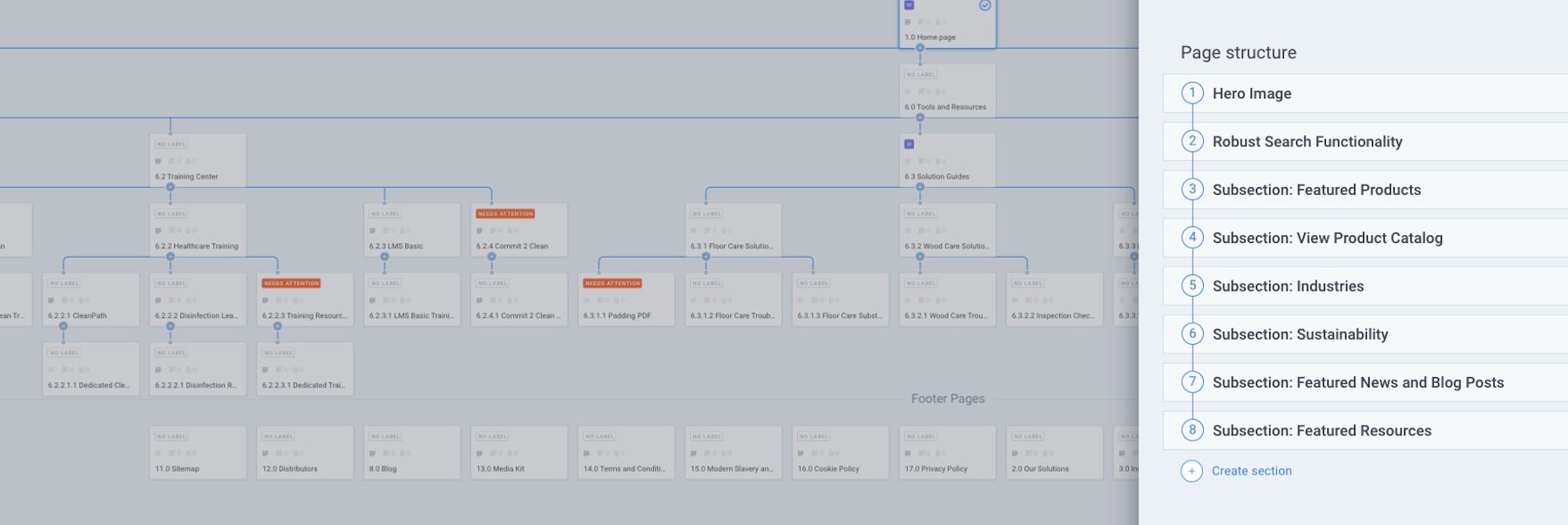This screenshot has height=525, width=1568.
Task: Collapse children under 6.2.2.3 Training Resourc.. card
Action: click(278, 326)
